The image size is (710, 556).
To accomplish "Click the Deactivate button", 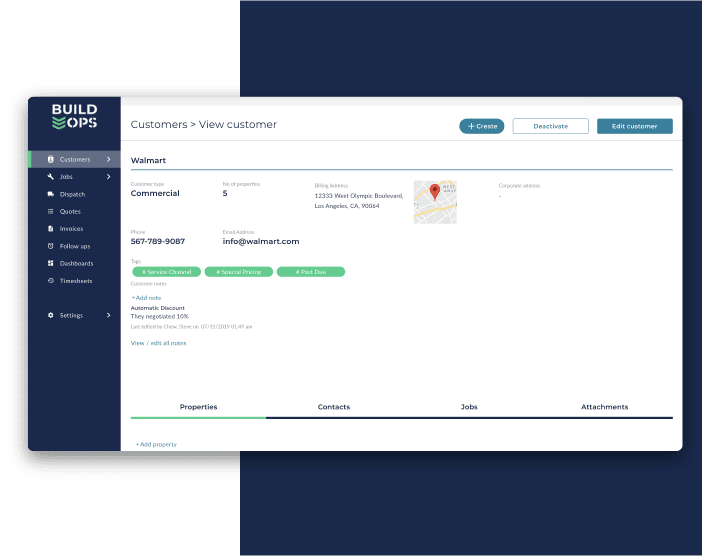I will point(551,126).
